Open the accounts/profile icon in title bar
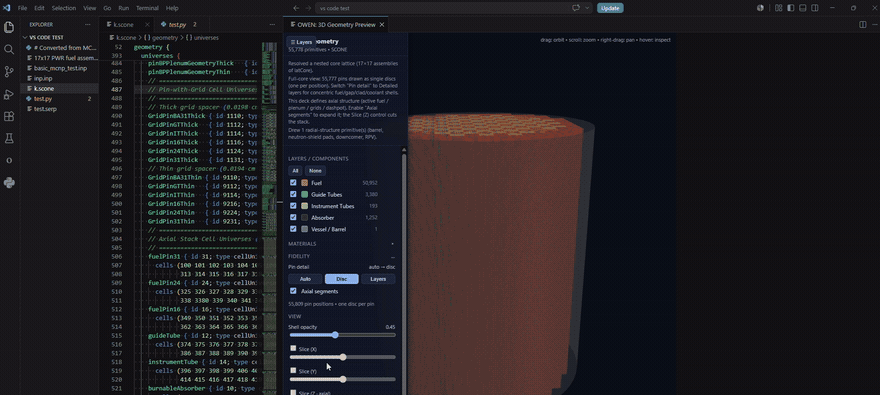This screenshot has height=395, width=880. coord(760,8)
